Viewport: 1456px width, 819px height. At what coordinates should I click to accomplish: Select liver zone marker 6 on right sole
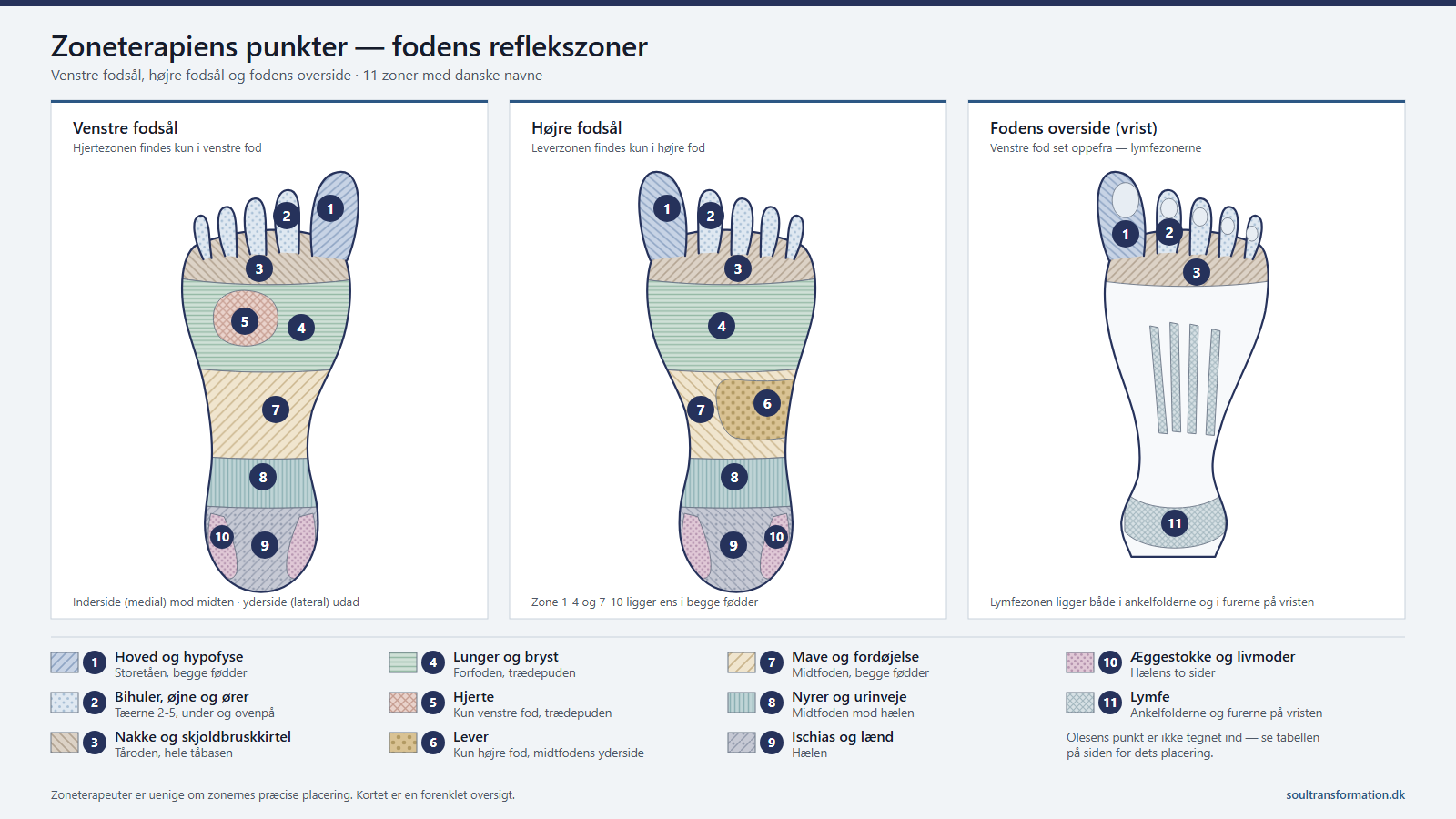(767, 403)
